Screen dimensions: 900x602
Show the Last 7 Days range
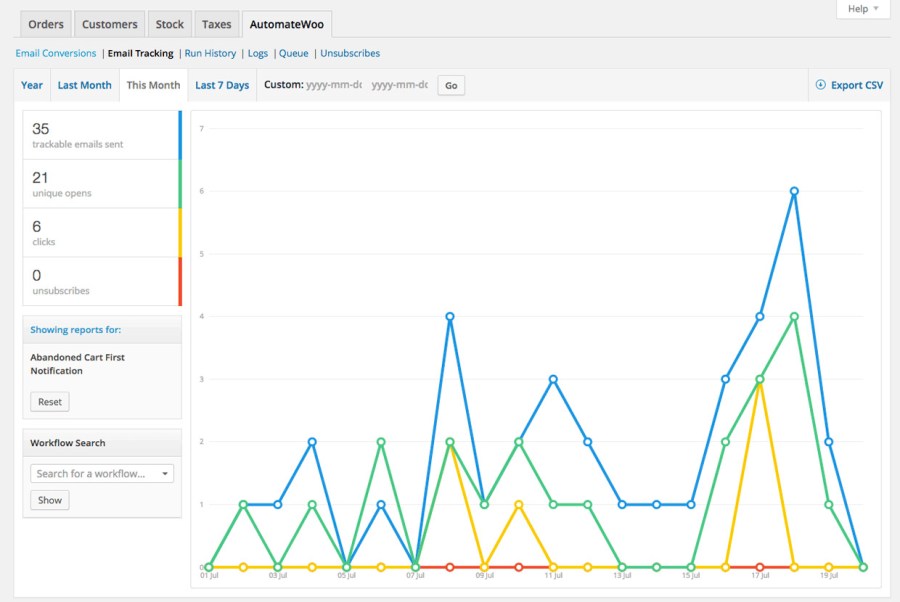click(222, 85)
